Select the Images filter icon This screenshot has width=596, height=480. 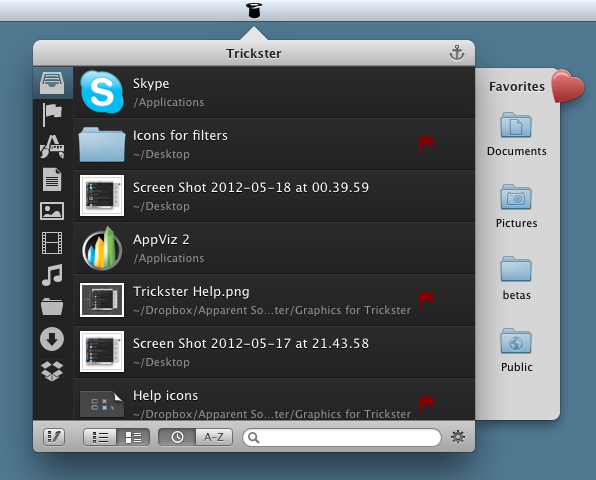[x=52, y=211]
